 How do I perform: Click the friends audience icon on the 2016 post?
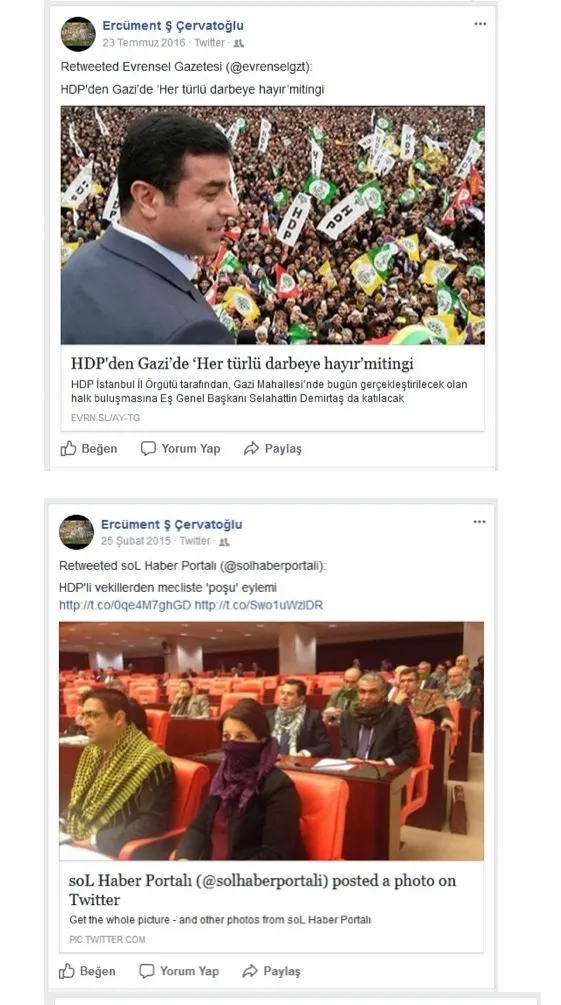[239, 44]
